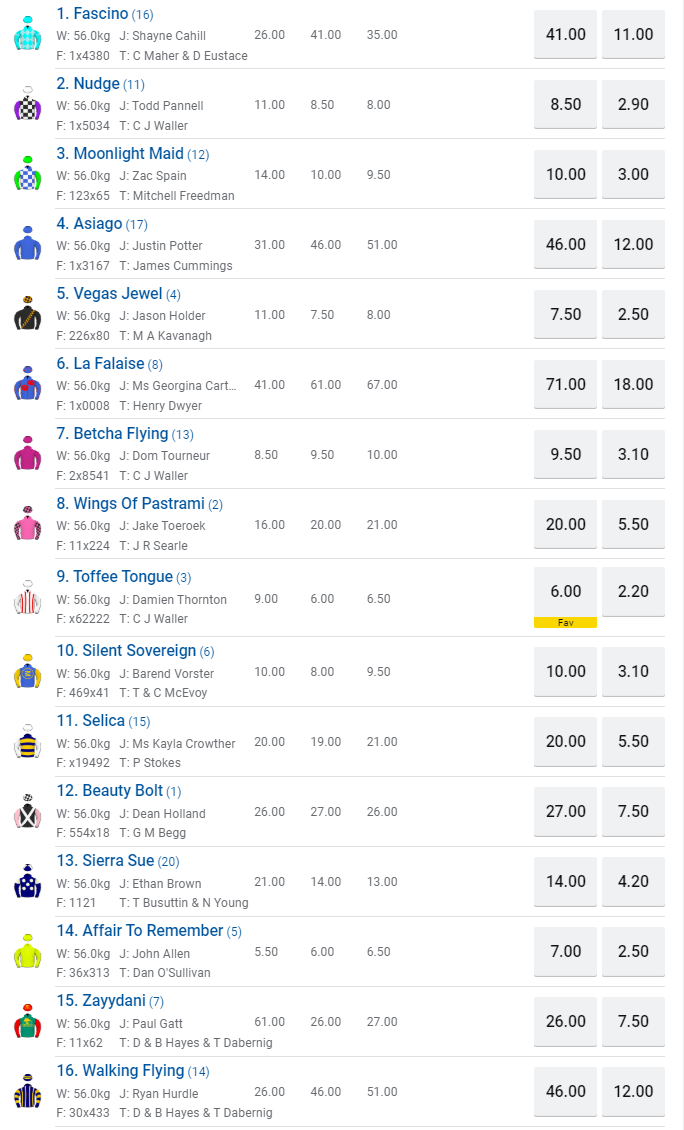Screen dimensions: 684x1130
Task: Click Betcha Flying's magenta jockey silk
Action: [27, 454]
